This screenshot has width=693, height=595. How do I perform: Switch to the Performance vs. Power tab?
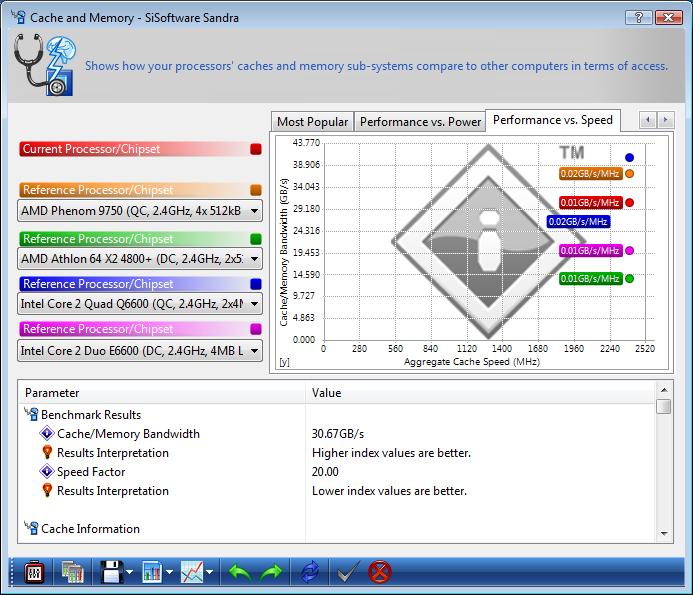pyautogui.click(x=420, y=122)
